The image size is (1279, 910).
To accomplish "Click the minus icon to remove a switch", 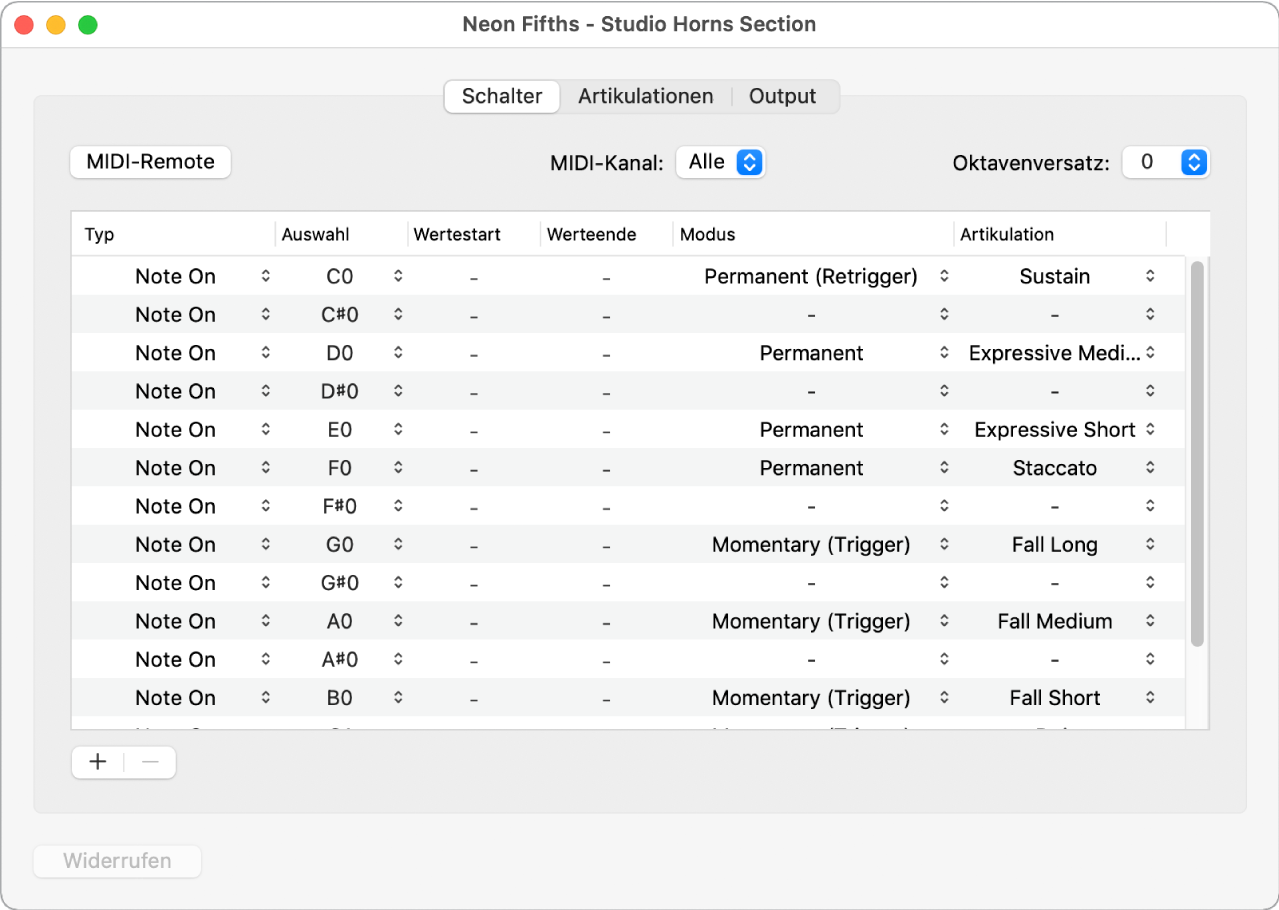I will pyautogui.click(x=150, y=762).
